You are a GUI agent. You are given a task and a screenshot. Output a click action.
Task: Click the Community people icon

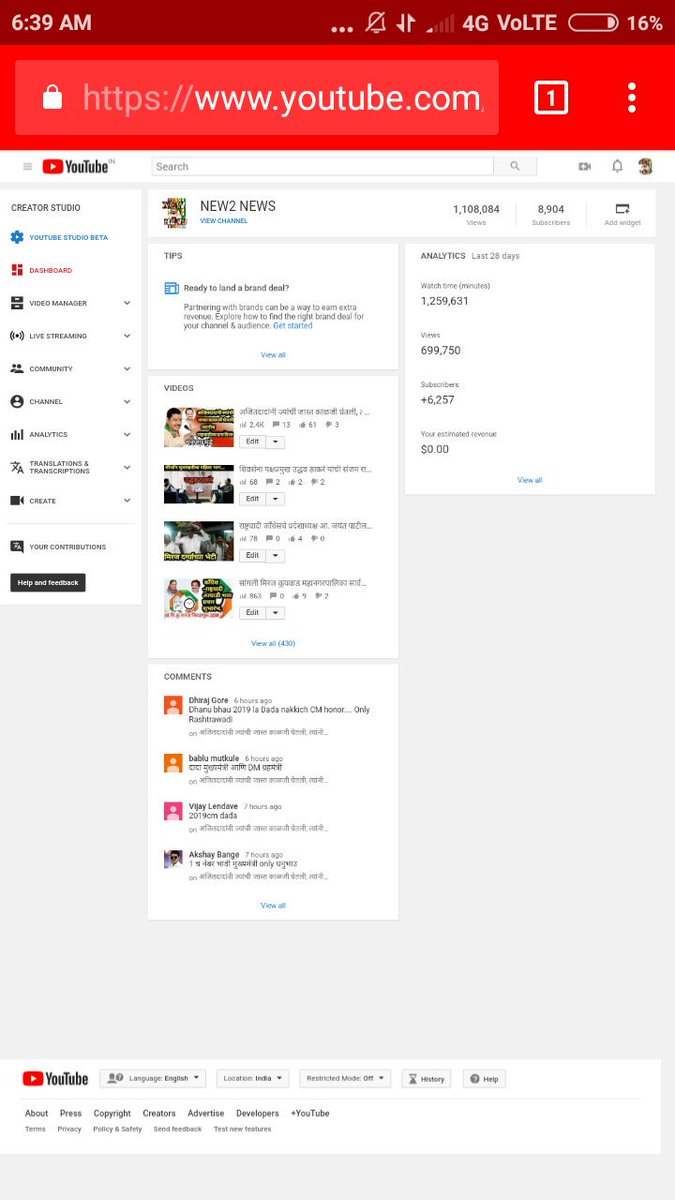click(x=17, y=369)
